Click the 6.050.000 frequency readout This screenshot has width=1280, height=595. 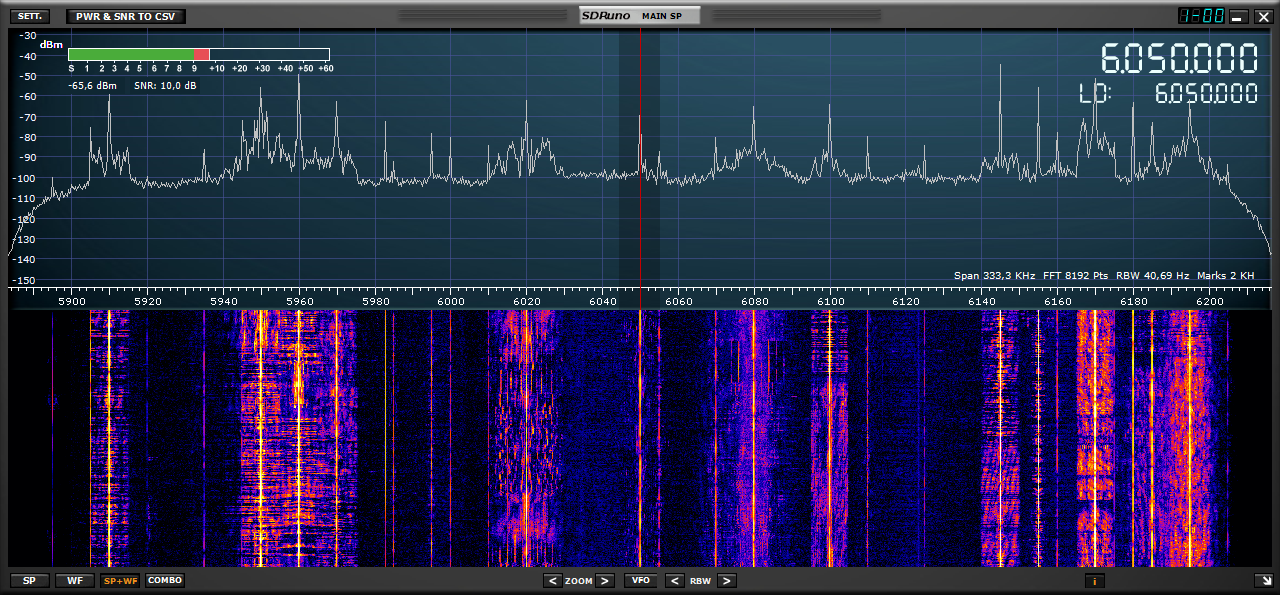point(1179,59)
